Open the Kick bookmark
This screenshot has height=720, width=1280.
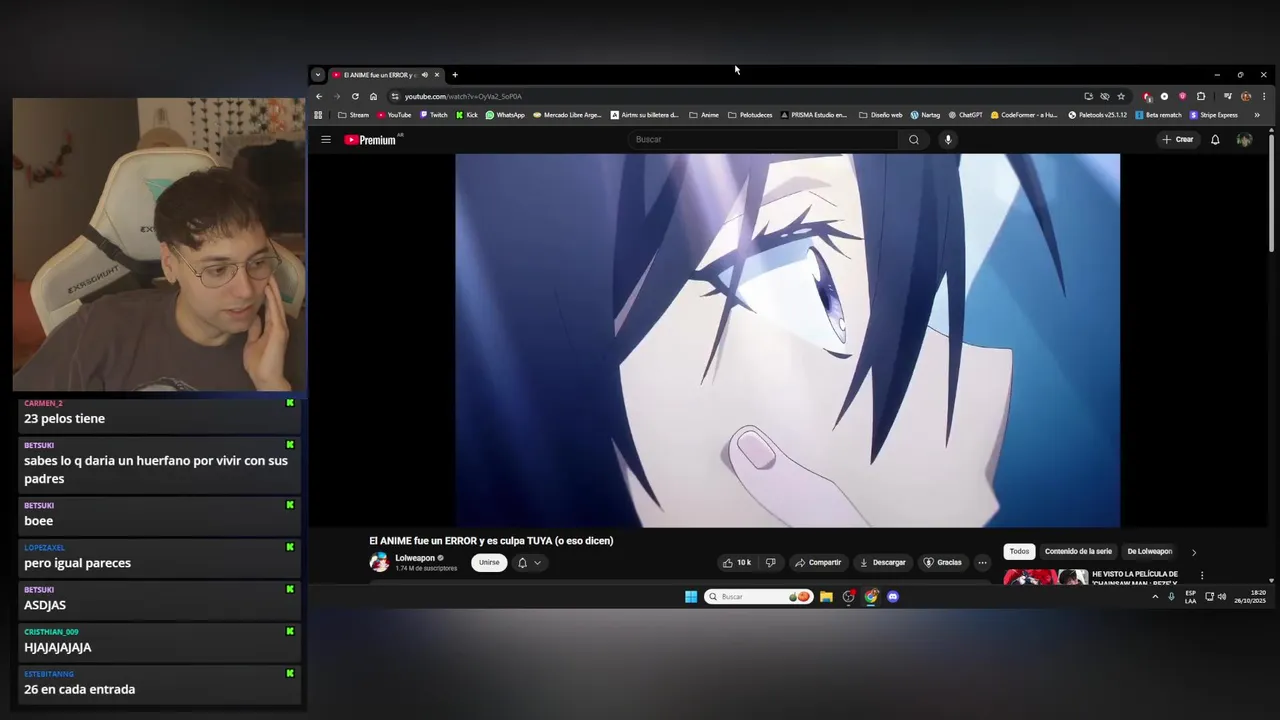(467, 115)
